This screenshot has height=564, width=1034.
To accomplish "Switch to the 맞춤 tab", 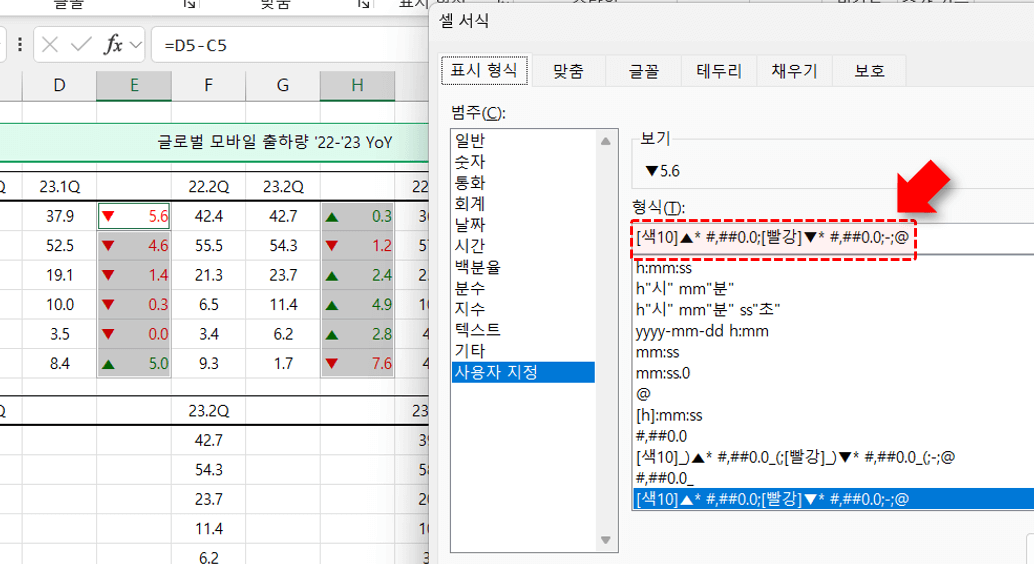I will (568, 71).
